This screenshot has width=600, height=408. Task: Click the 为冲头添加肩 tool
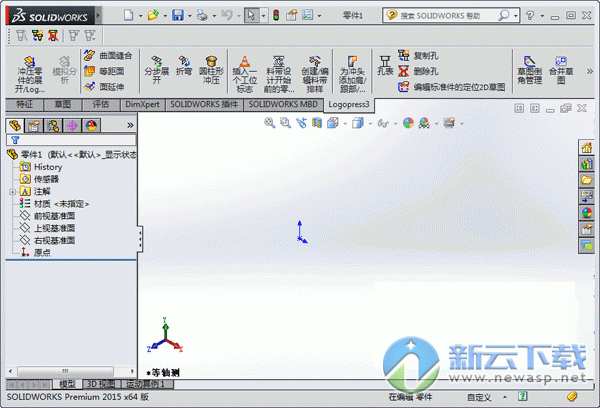coord(352,75)
